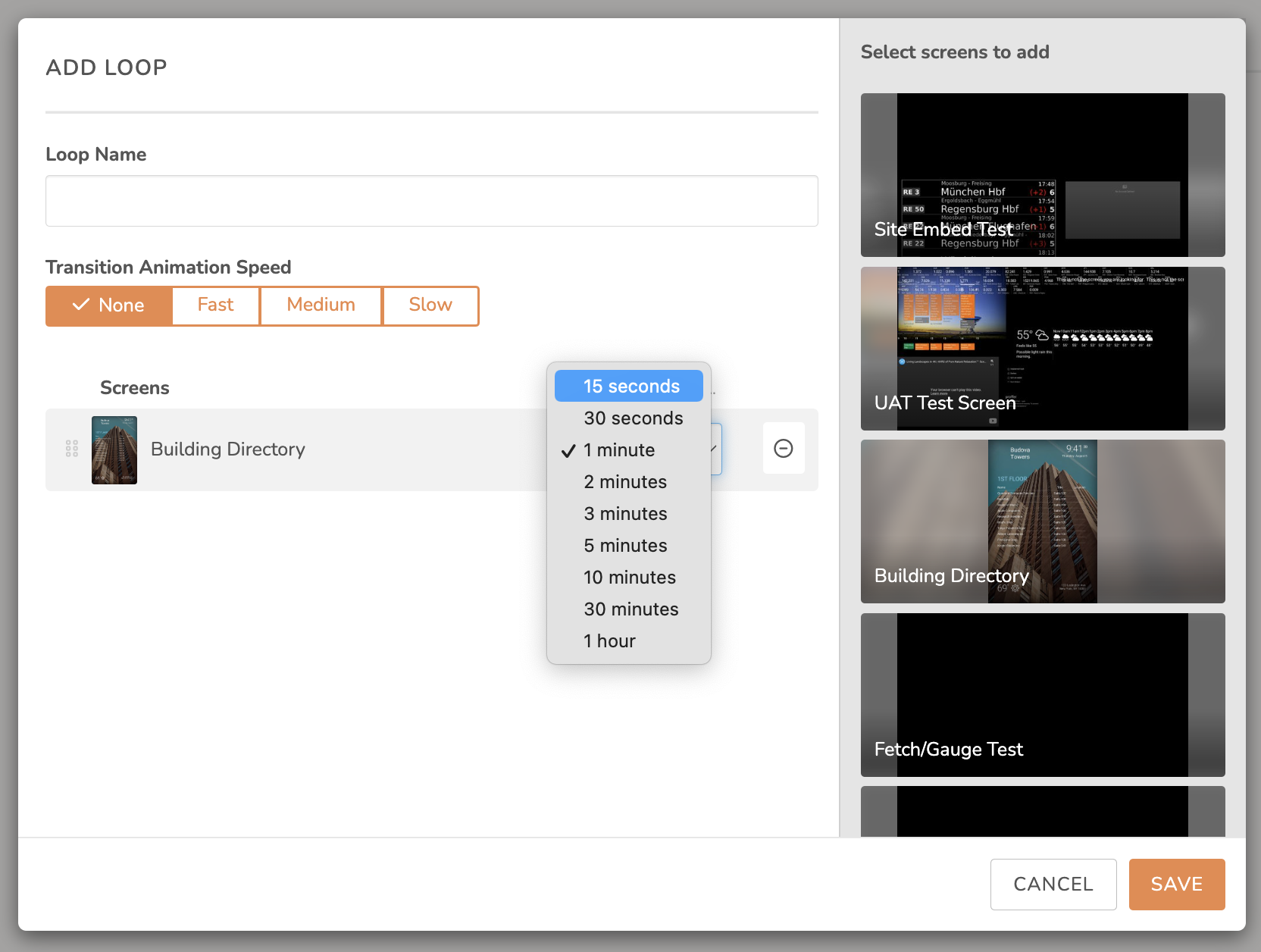Screen dimensions: 1261x952
Task: Remove Building Directory using the minus icon
Action: point(784,448)
